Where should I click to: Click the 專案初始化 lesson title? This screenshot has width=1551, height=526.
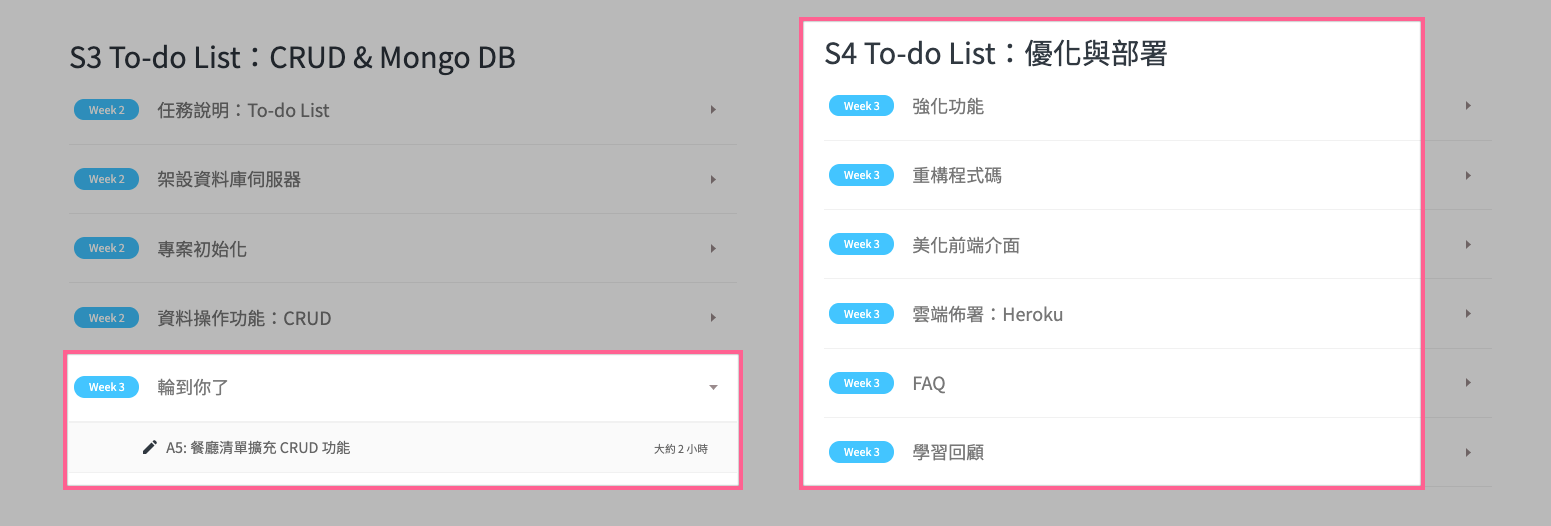click(202, 249)
